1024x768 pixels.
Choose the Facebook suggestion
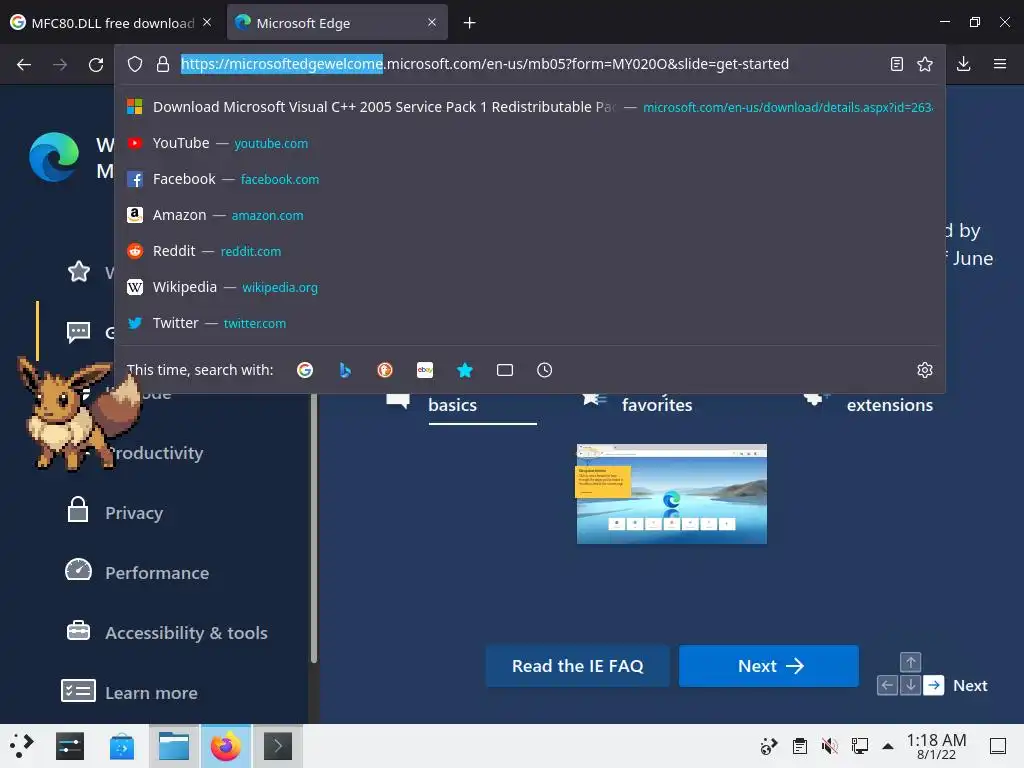tap(530, 179)
